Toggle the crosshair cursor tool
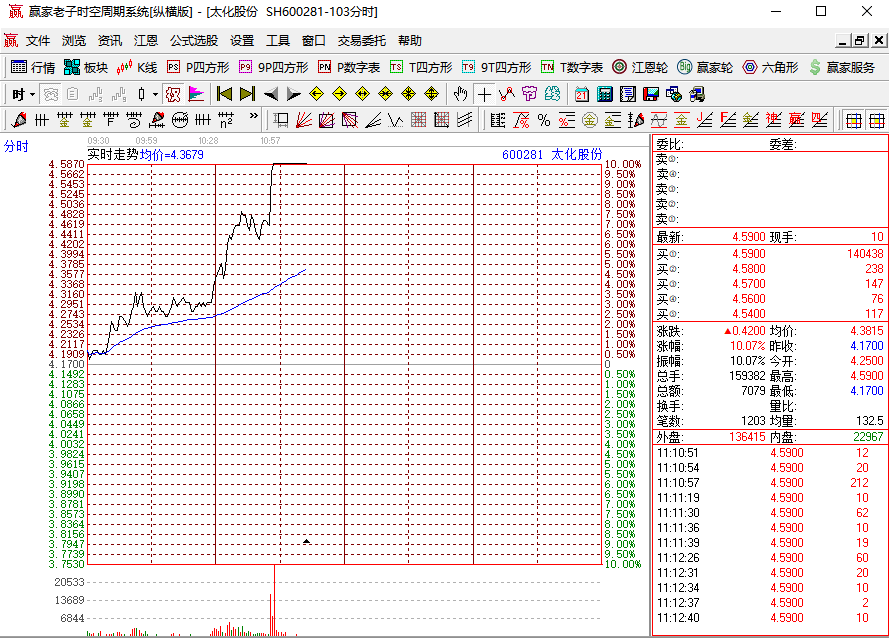This screenshot has width=889, height=638. pos(484,94)
